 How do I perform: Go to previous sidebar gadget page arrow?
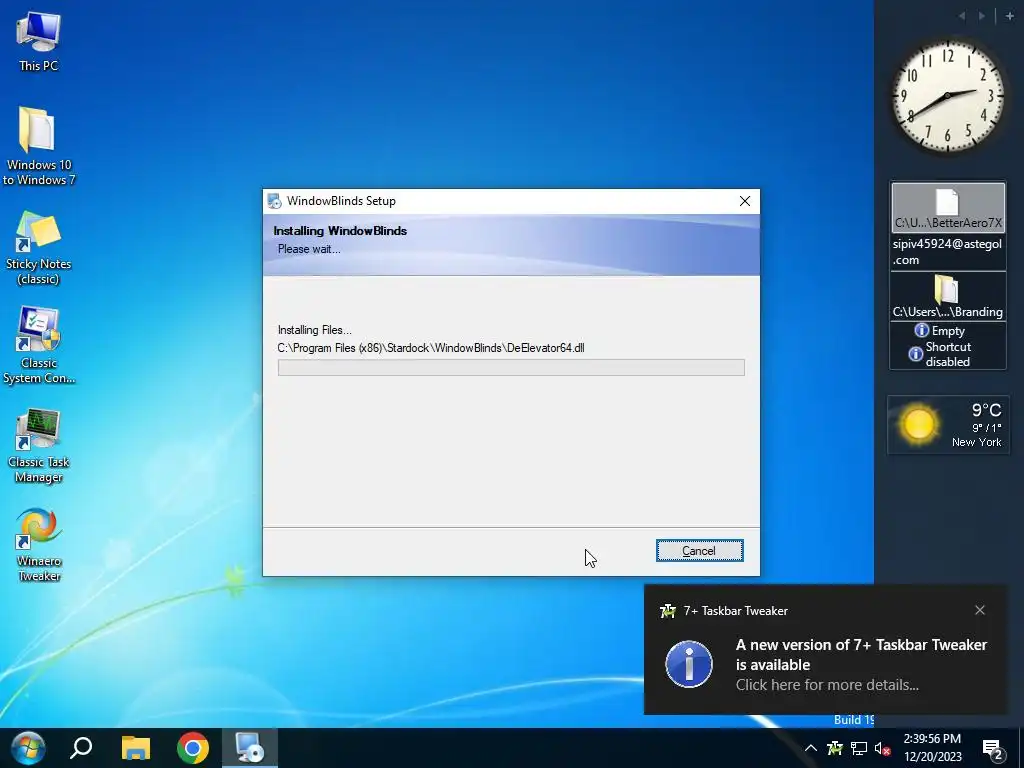[962, 16]
